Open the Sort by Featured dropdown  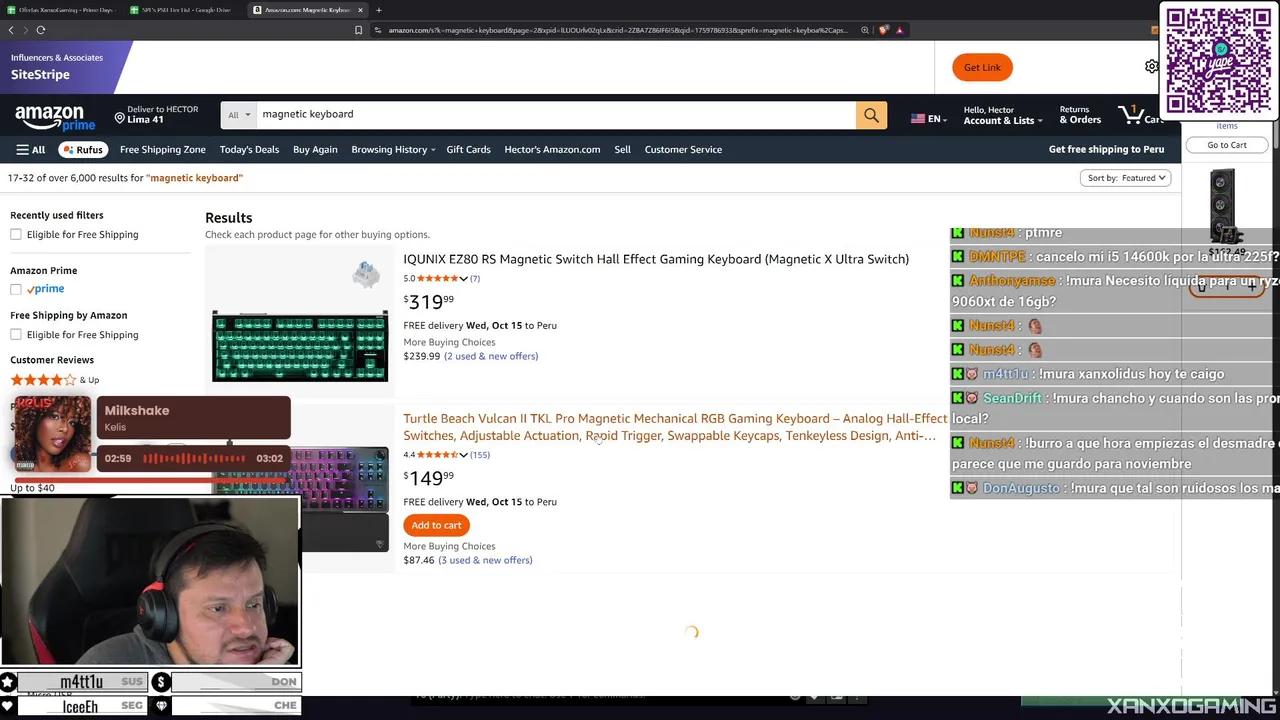1125,178
